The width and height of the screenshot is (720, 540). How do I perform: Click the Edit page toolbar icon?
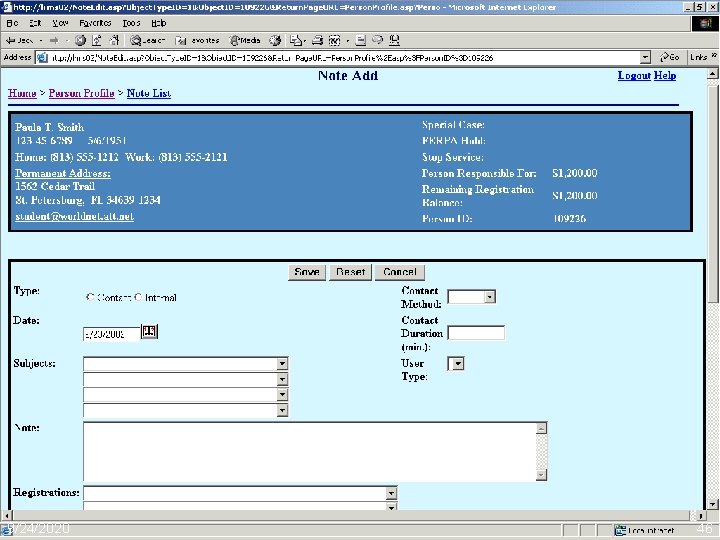[334, 40]
